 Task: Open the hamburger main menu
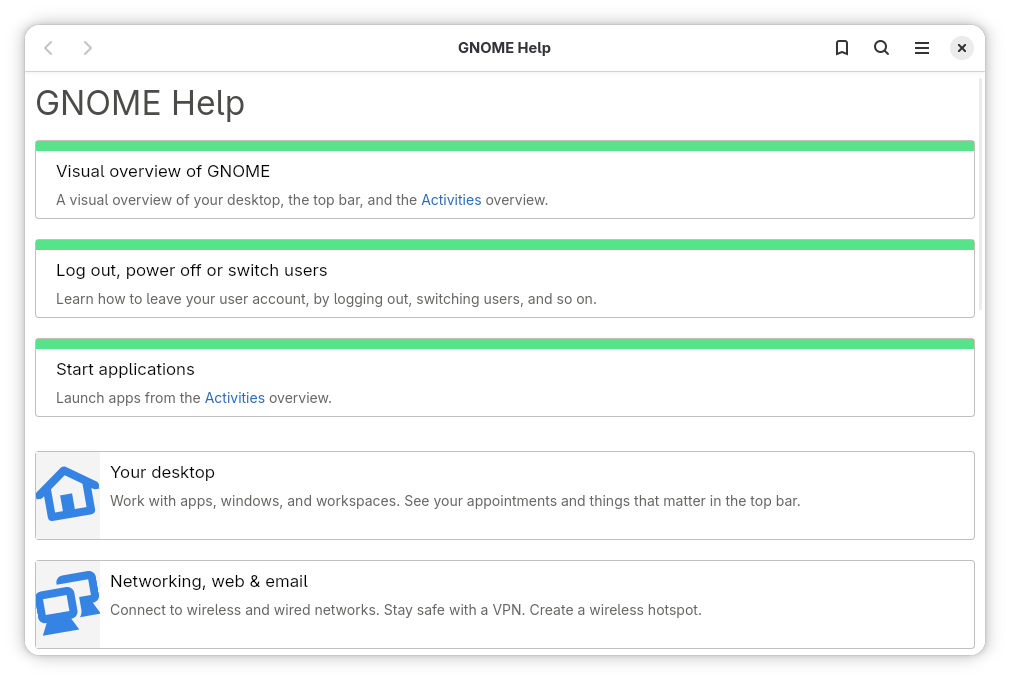click(x=922, y=48)
